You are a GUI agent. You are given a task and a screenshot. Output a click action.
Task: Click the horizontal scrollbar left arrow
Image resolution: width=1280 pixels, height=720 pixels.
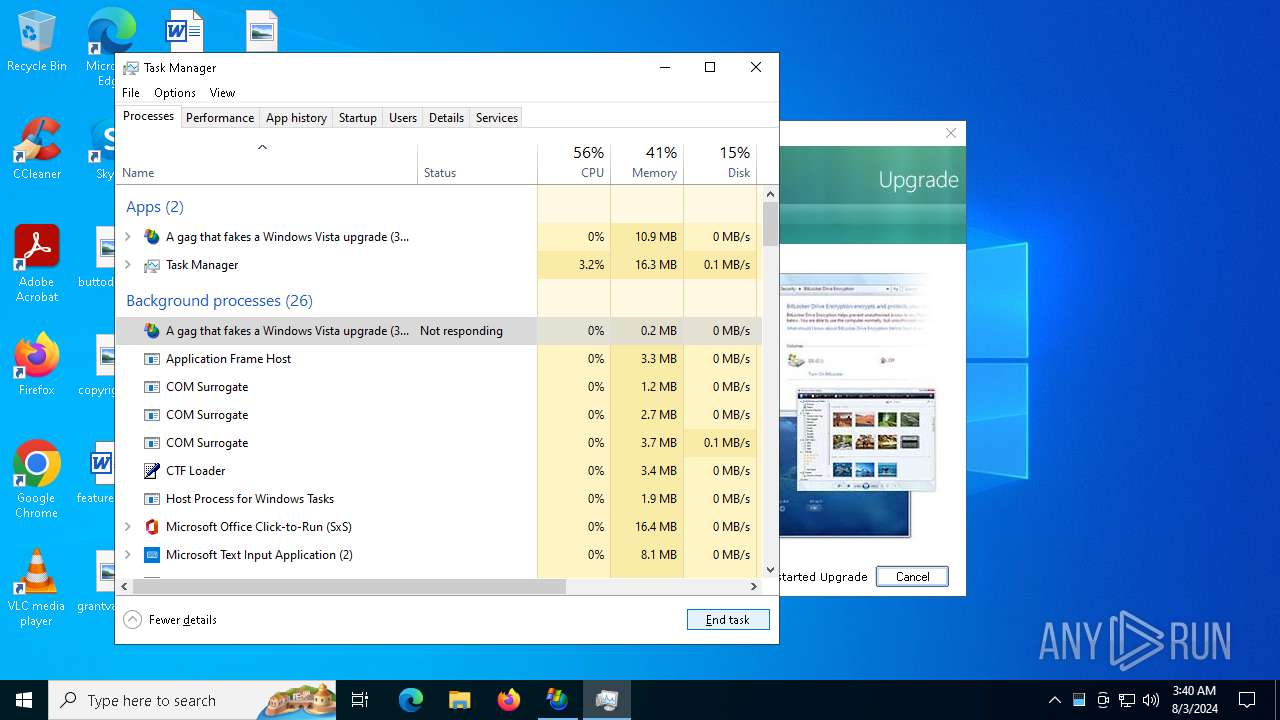pos(124,587)
